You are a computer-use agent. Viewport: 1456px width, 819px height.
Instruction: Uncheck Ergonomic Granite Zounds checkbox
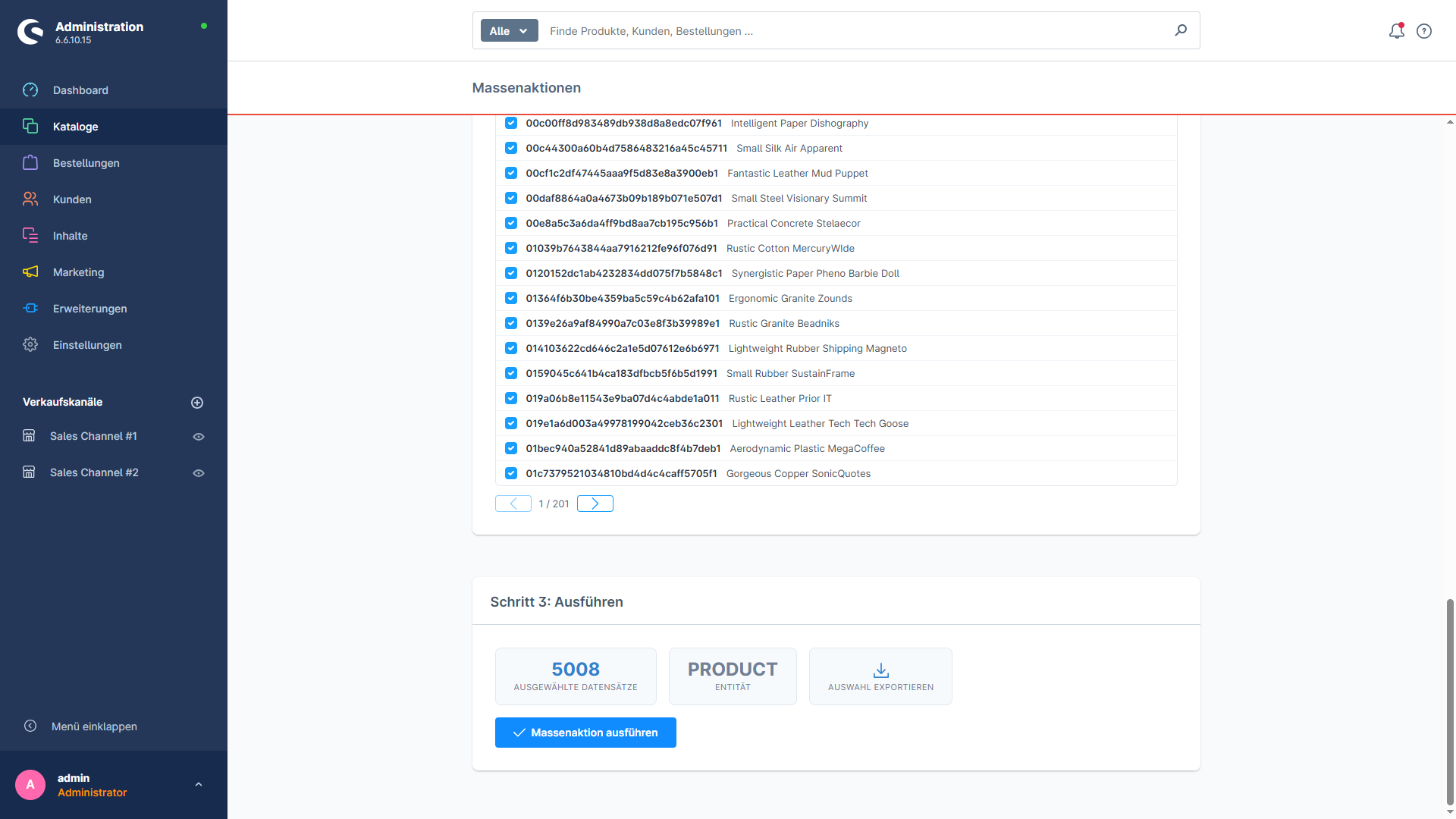point(511,298)
